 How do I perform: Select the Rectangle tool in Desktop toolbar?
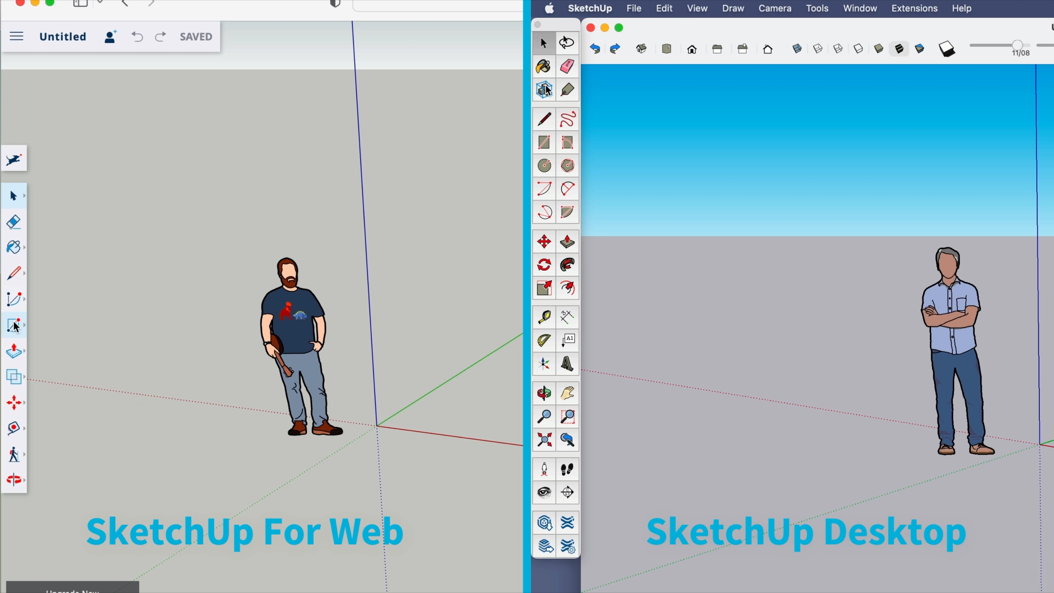(x=544, y=143)
